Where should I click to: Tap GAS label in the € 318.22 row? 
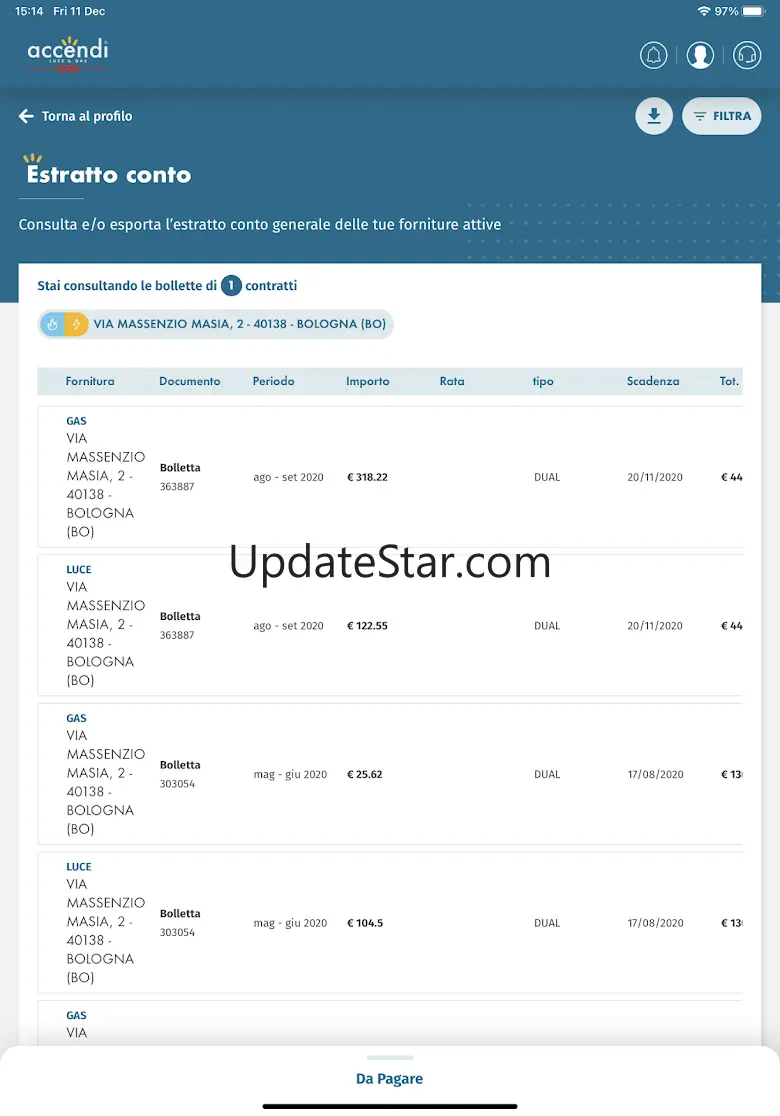click(x=76, y=421)
